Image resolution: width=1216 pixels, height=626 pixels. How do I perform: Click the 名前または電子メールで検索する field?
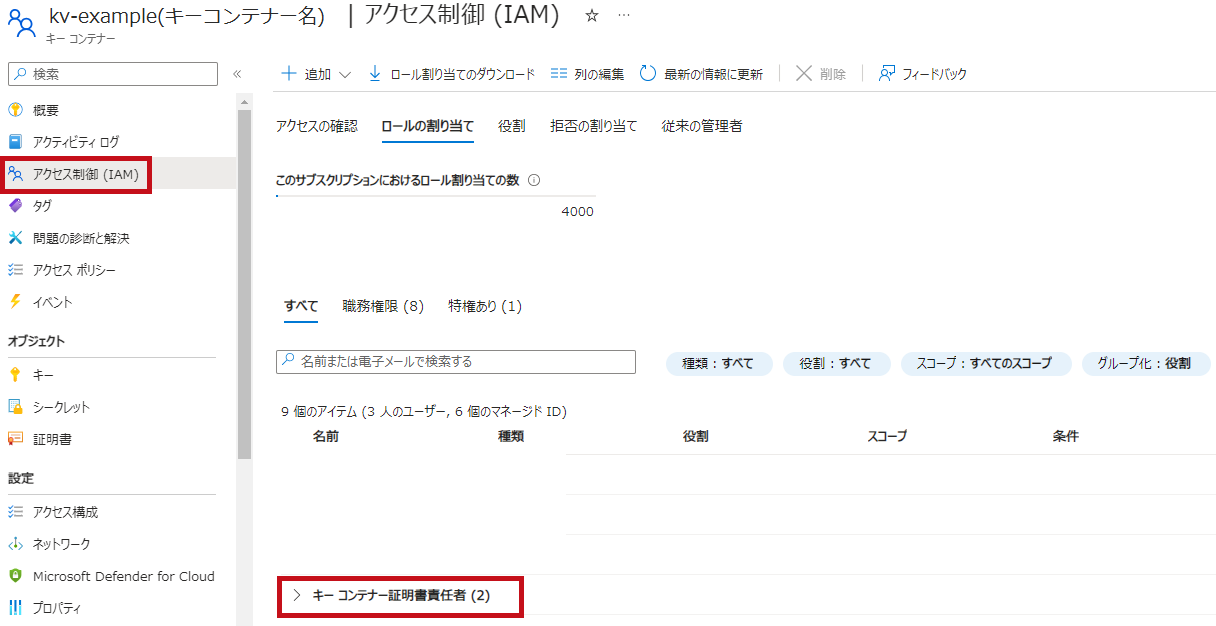tap(456, 361)
